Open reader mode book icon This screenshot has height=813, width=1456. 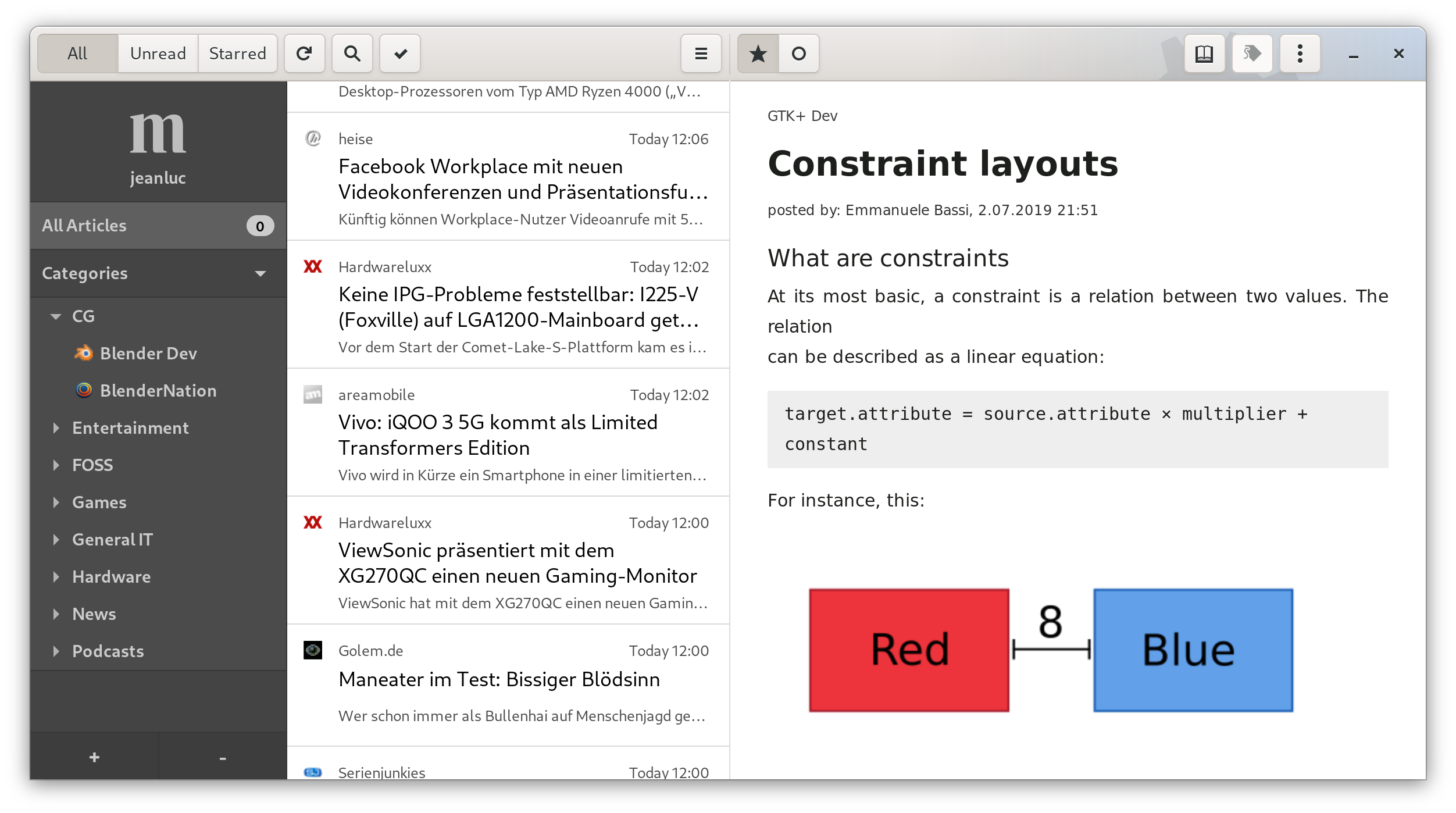(x=1204, y=54)
